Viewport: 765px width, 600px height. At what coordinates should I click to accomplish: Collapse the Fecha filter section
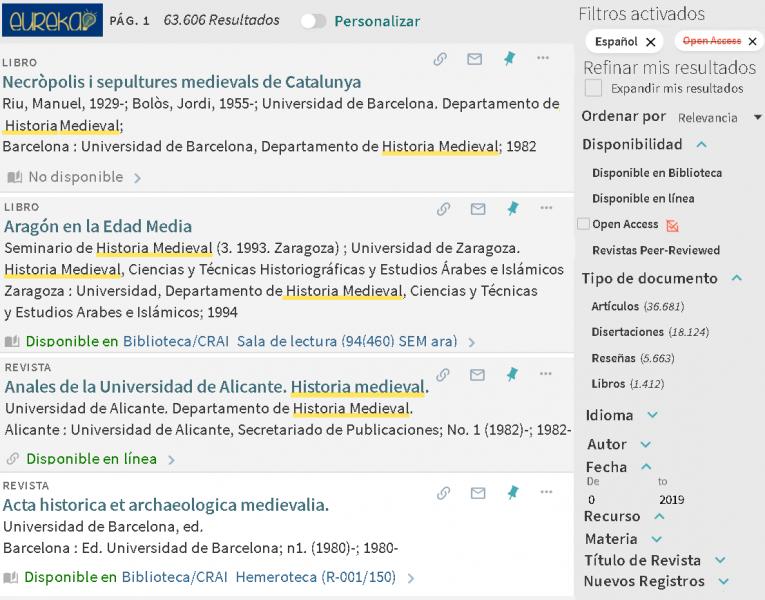(646, 466)
